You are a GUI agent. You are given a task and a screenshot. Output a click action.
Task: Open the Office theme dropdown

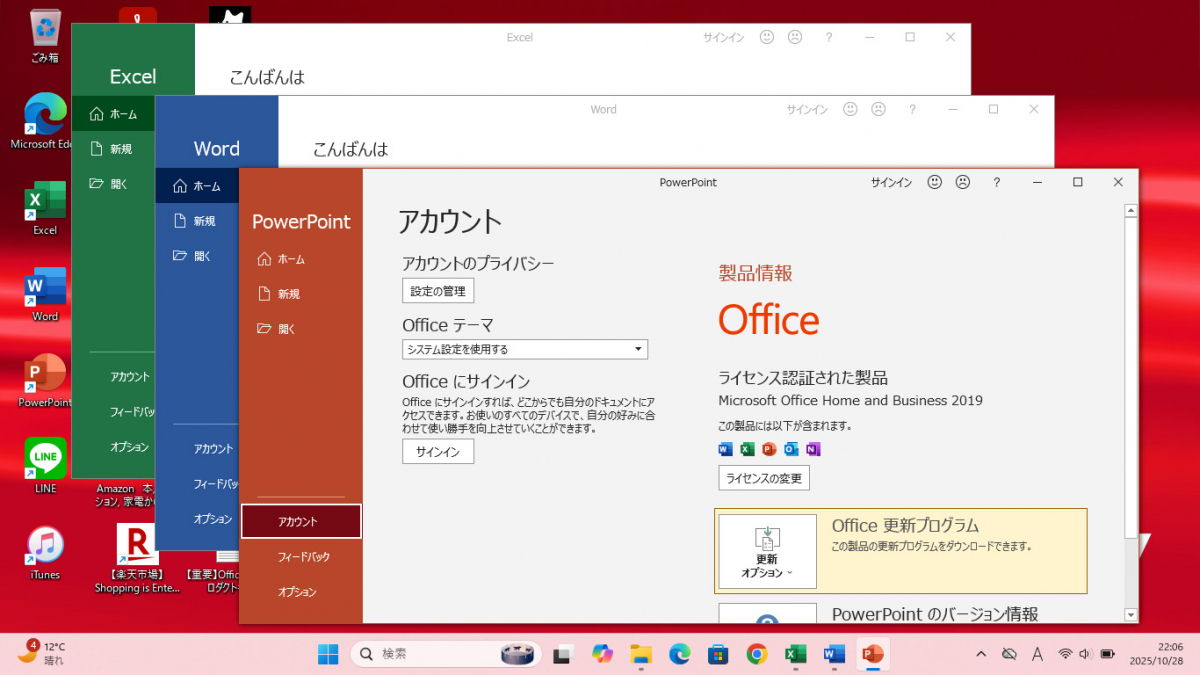pyautogui.click(x=637, y=349)
